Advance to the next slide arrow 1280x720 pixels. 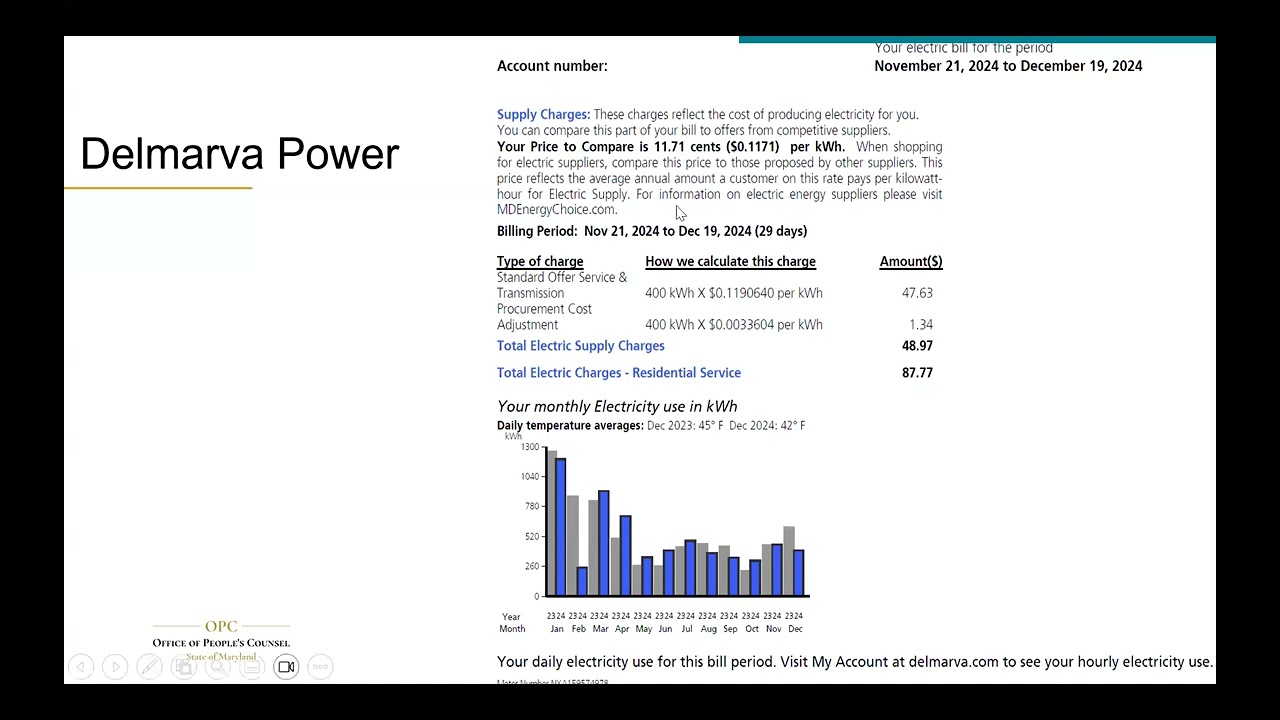115,667
